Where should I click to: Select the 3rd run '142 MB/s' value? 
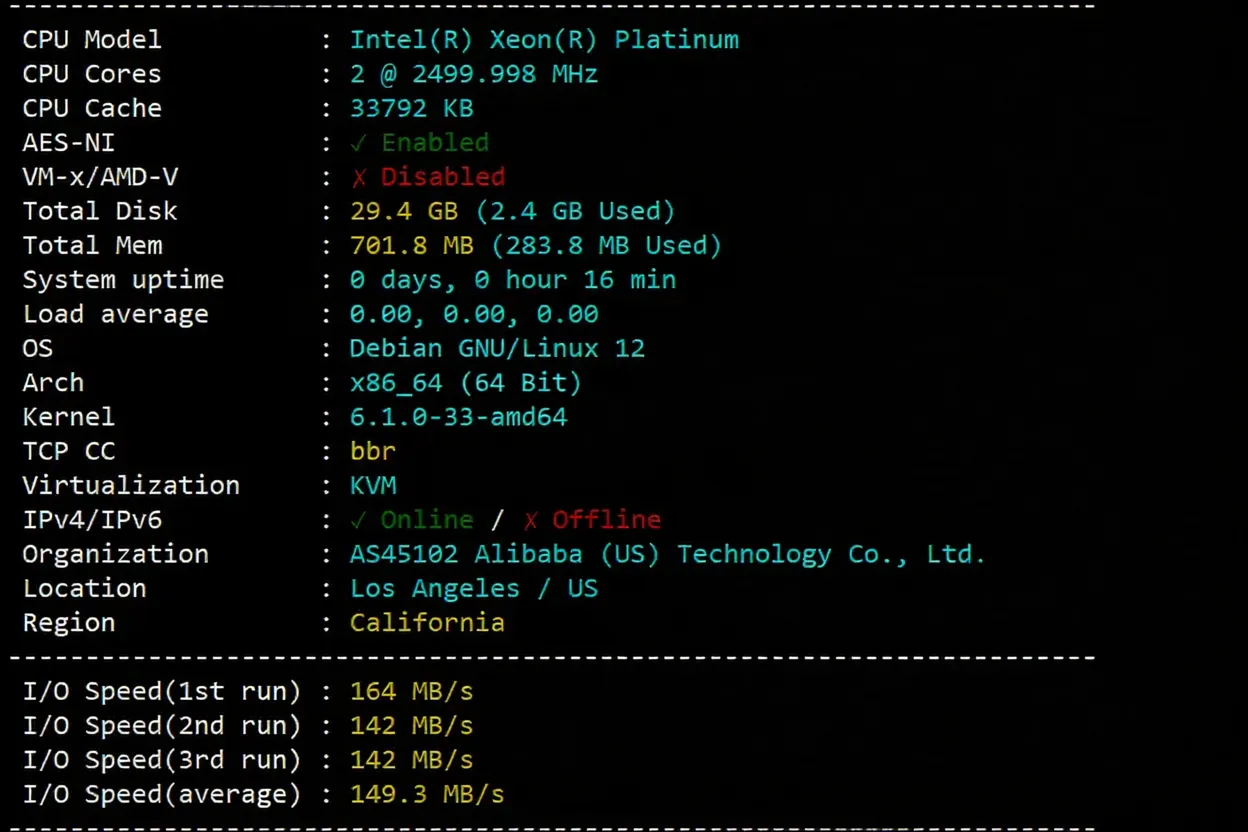click(x=411, y=760)
